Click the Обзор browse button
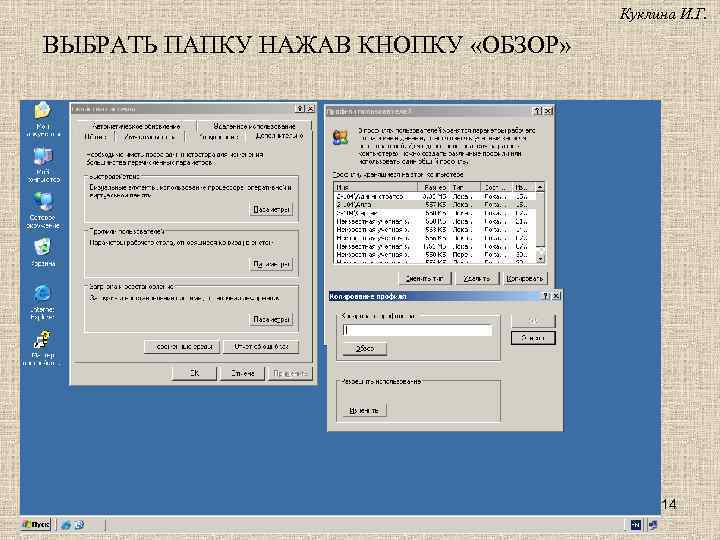 point(365,349)
